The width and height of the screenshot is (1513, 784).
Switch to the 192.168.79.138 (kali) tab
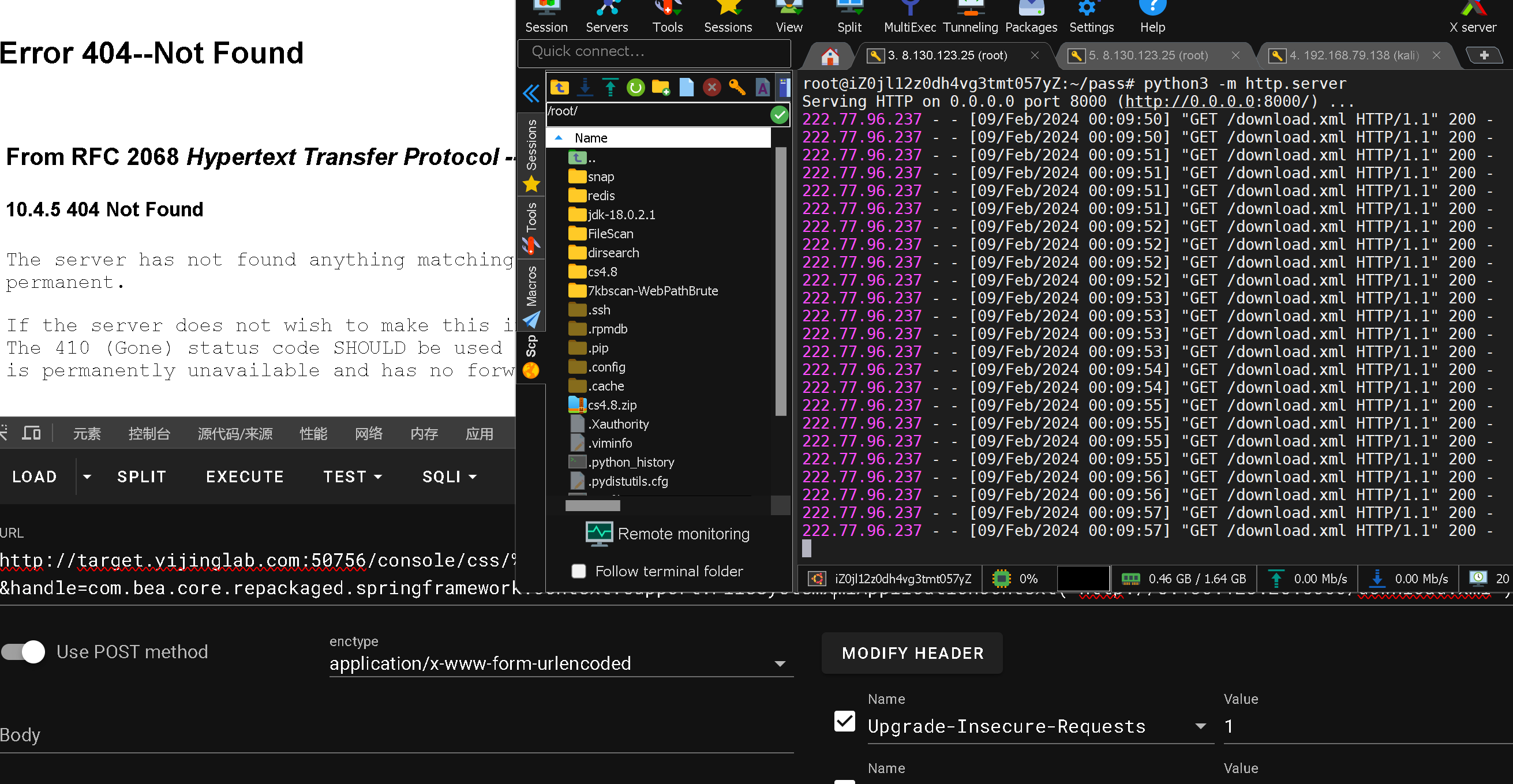tap(1353, 56)
